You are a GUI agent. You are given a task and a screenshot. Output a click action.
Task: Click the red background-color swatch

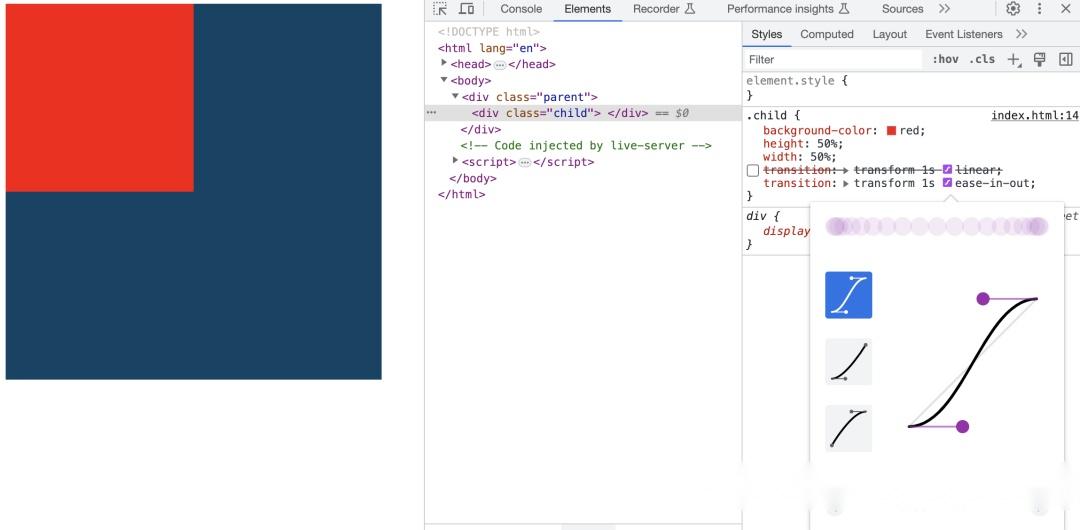tap(891, 130)
